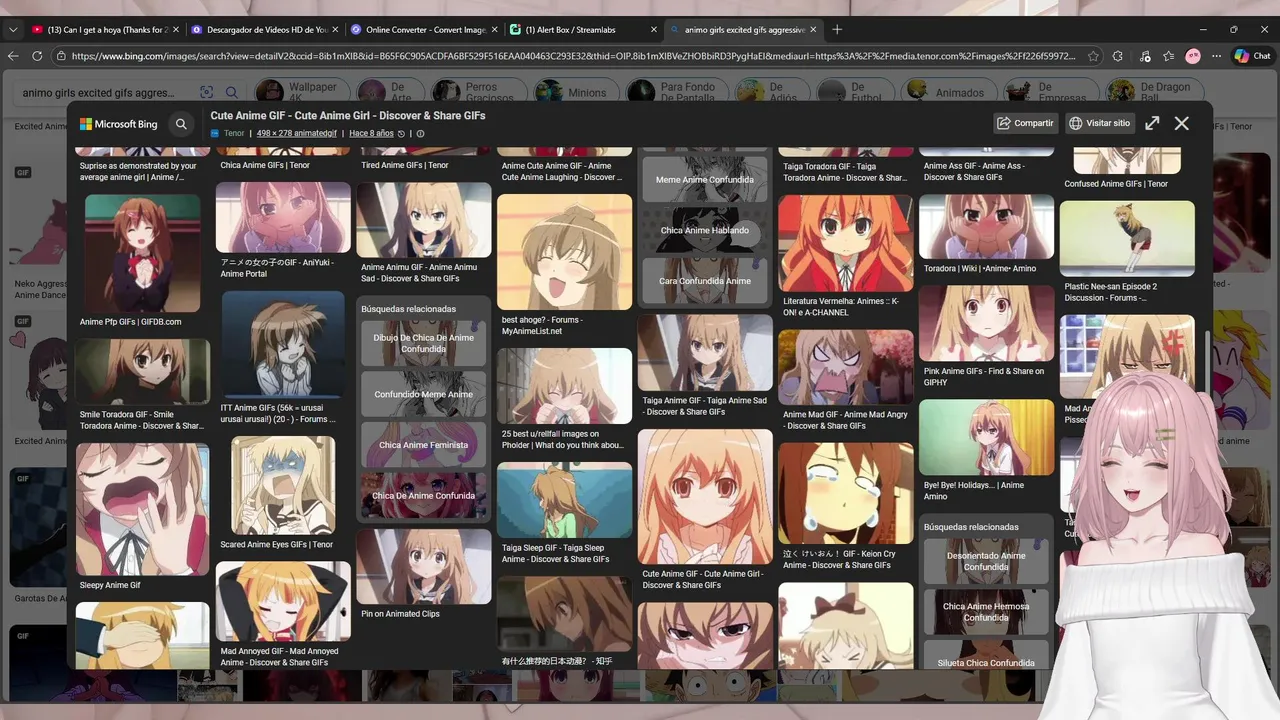Screen dimensions: 1280x720
Task: Select the 'Wallpaper 4K' category chip
Action: [x=300, y=93]
